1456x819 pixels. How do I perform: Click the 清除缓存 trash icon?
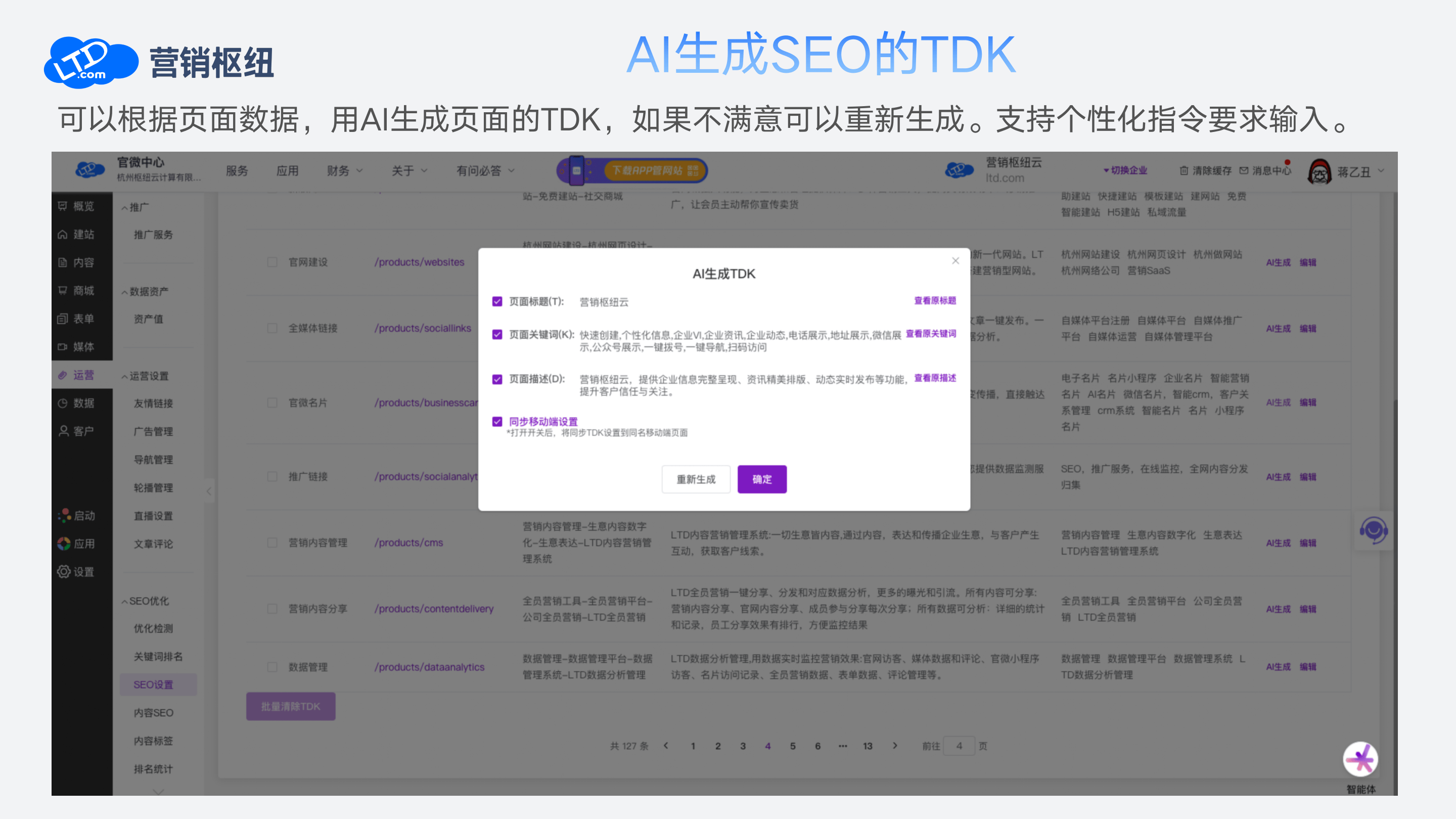pos(1184,171)
